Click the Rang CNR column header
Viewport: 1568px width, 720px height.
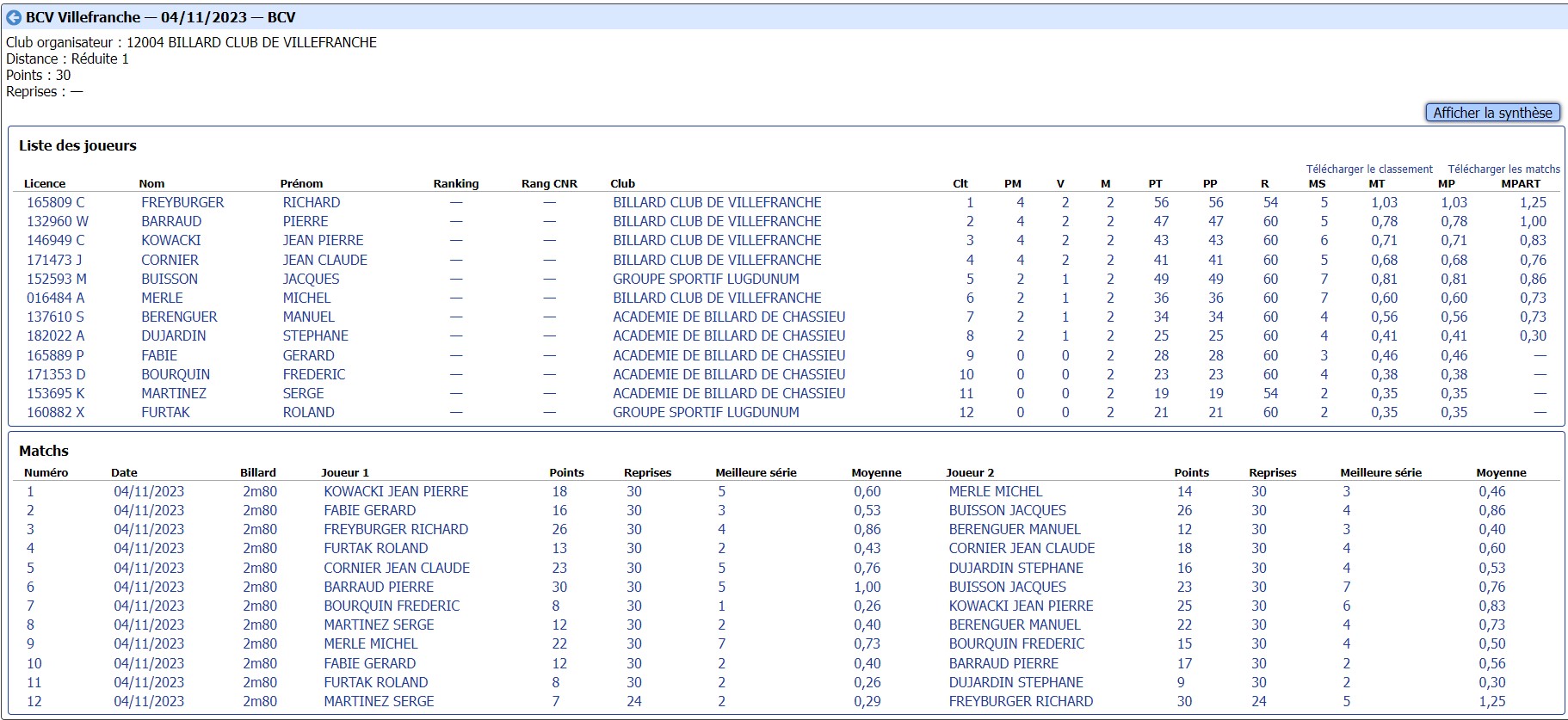(x=549, y=183)
